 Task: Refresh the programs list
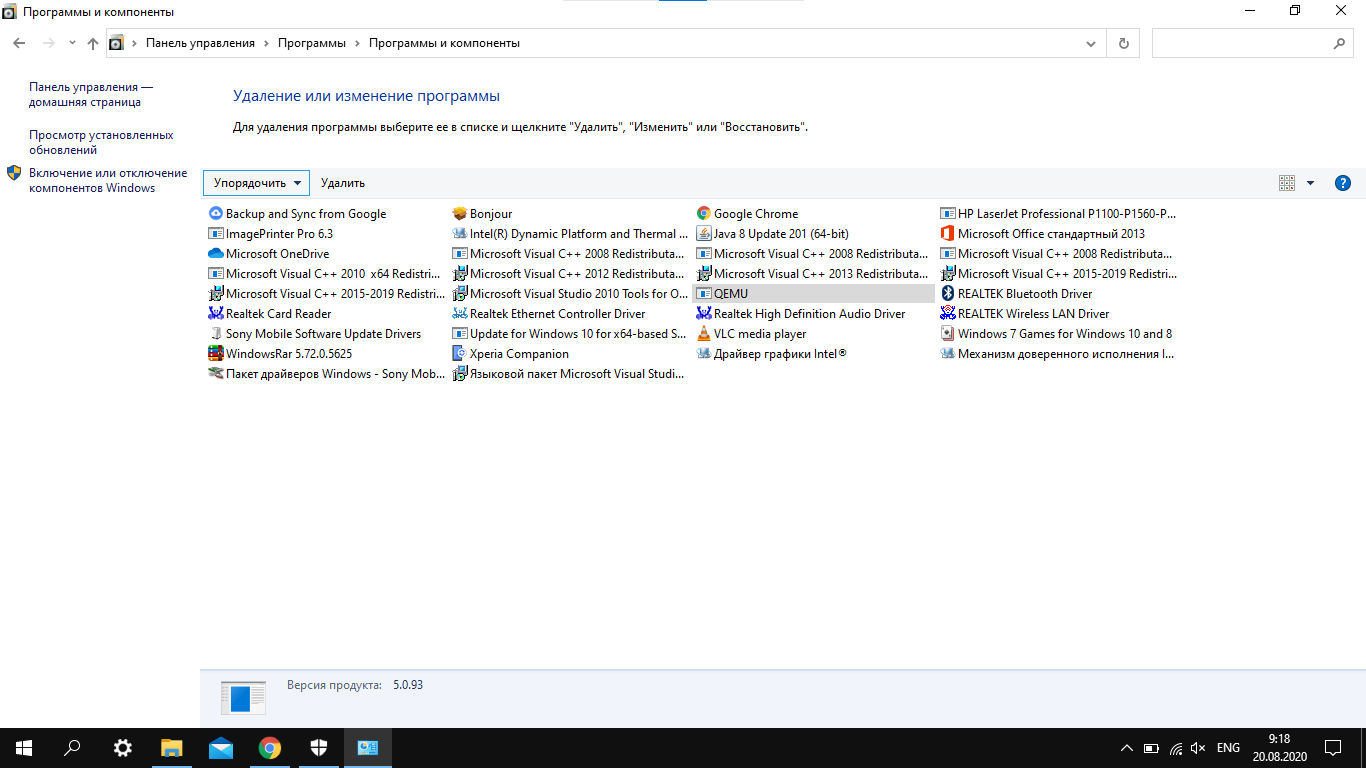(x=1124, y=43)
